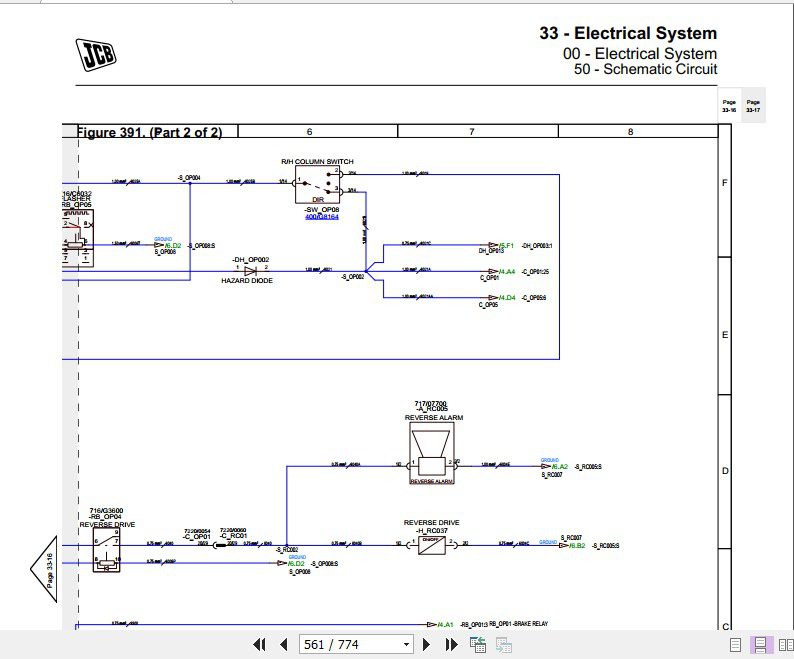Click the go to next view icon
Screen dimensions: 794x659
(x=503, y=645)
